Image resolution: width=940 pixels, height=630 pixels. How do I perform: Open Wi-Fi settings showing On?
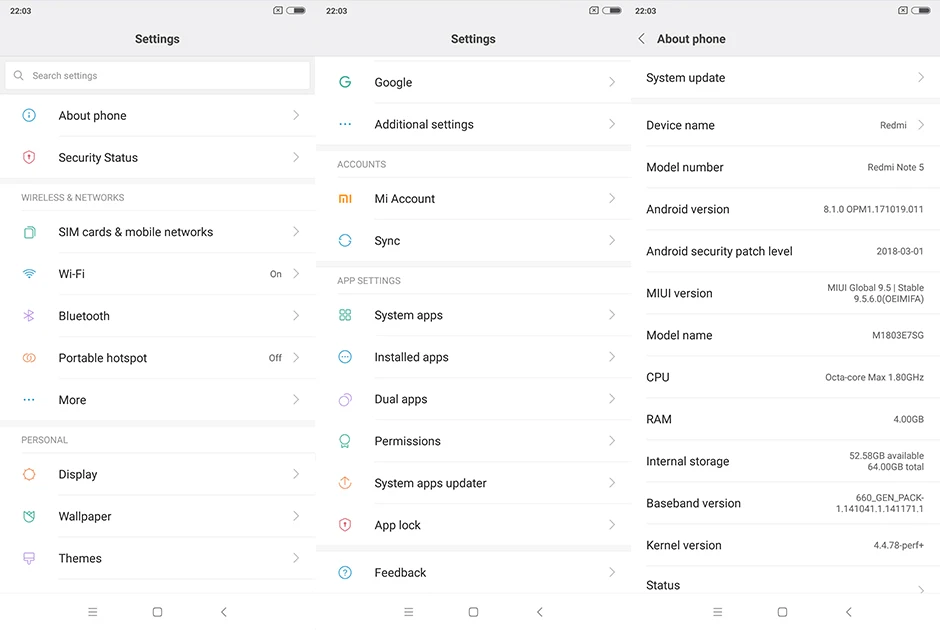point(157,274)
